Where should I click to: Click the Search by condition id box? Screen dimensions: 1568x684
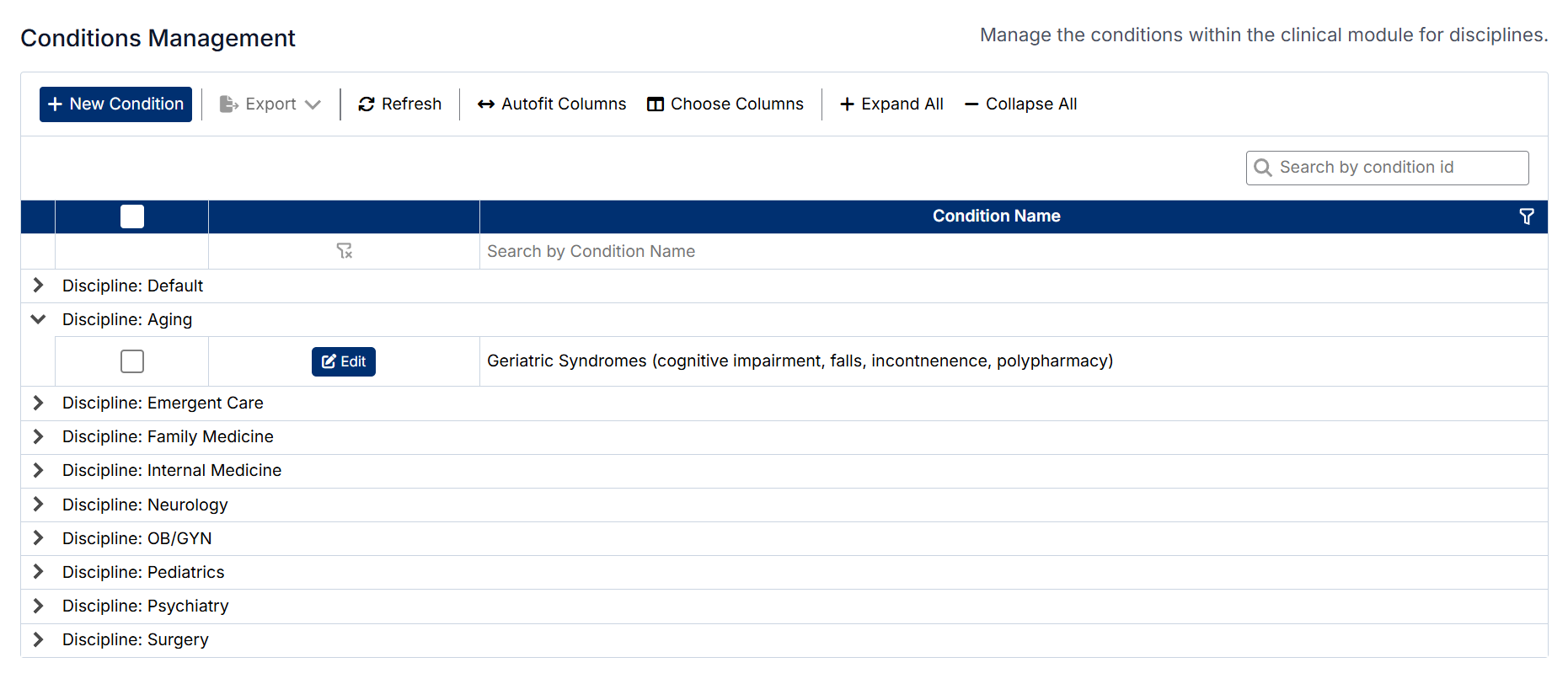(1399, 168)
